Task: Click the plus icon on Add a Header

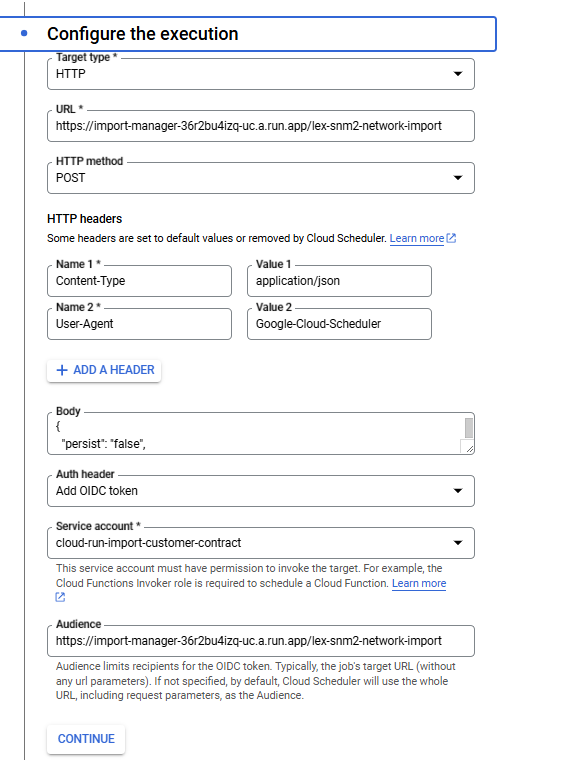Action: 62,370
